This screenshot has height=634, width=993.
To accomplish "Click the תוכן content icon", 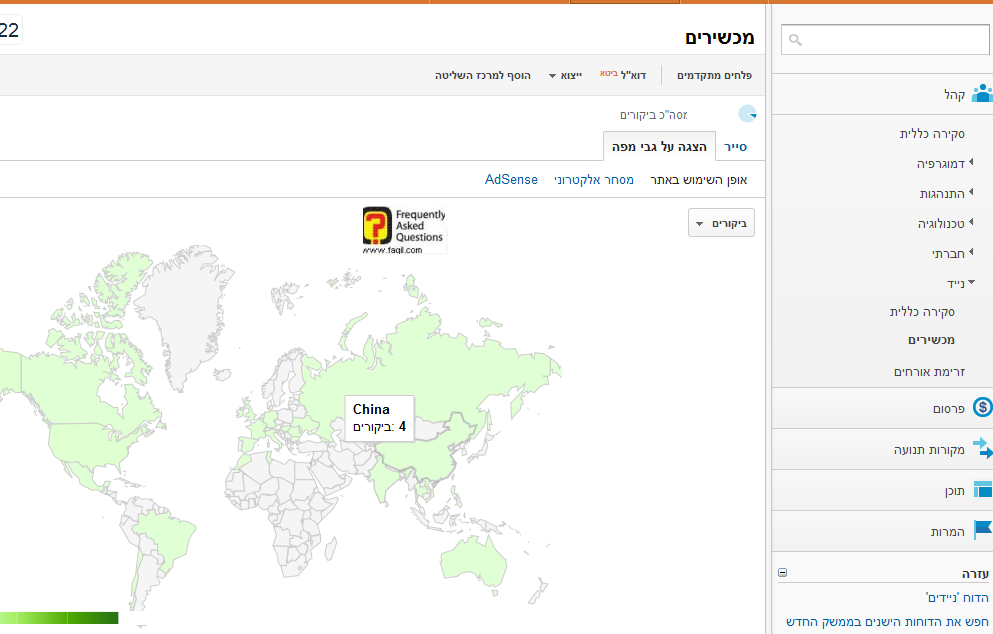I will 982,490.
